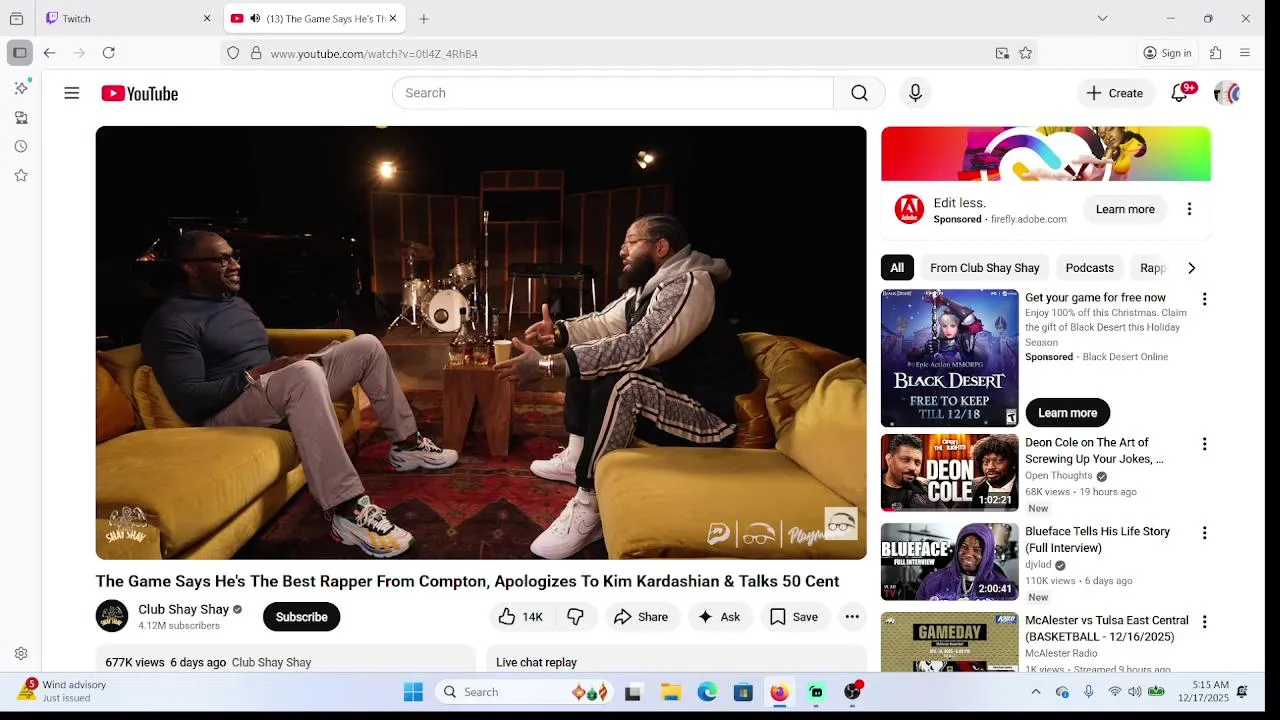Click the YouTube logo to go home
The image size is (1280, 720).
[x=139, y=93]
